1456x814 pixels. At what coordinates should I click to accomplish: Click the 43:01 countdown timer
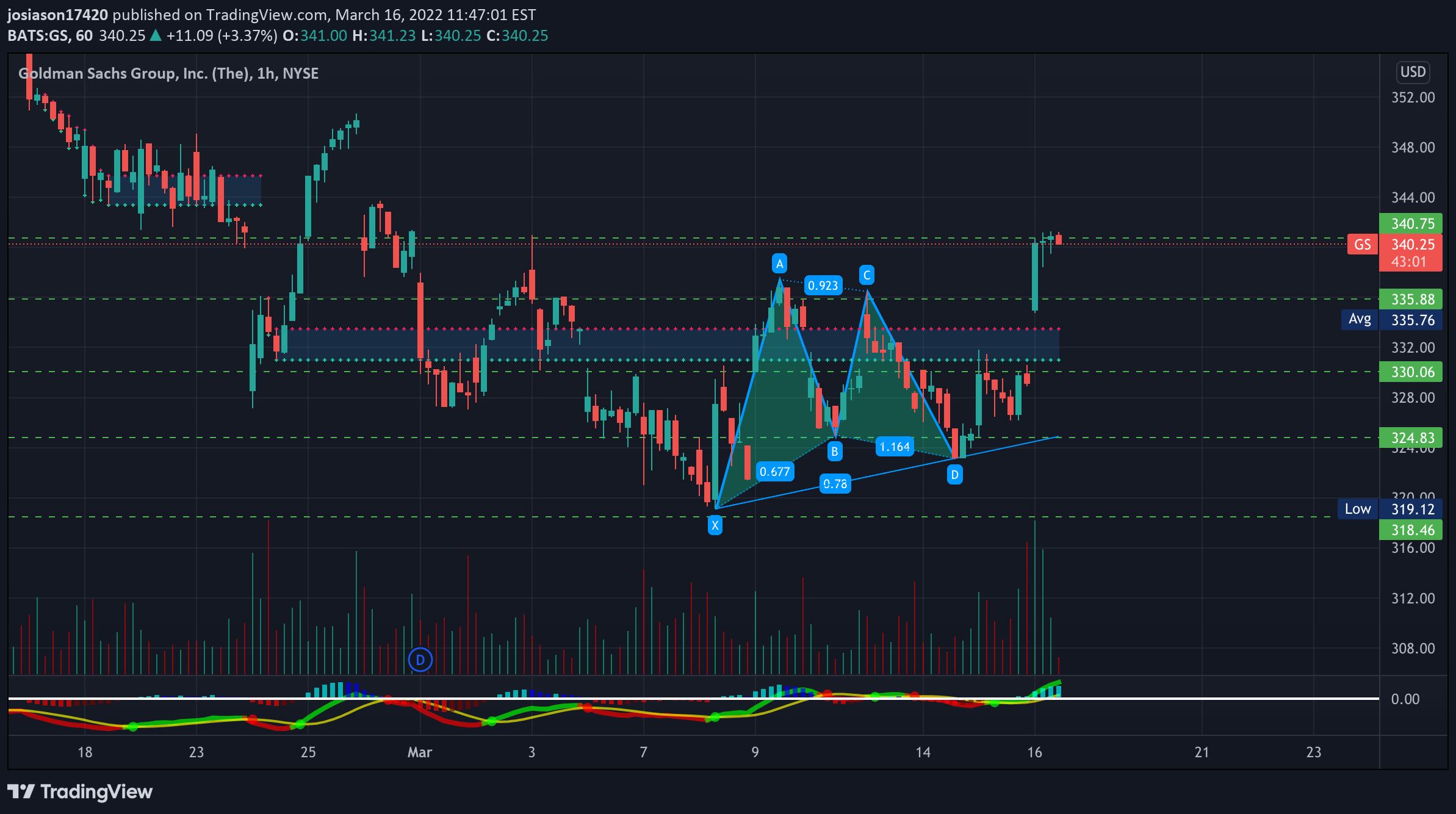click(x=1410, y=262)
